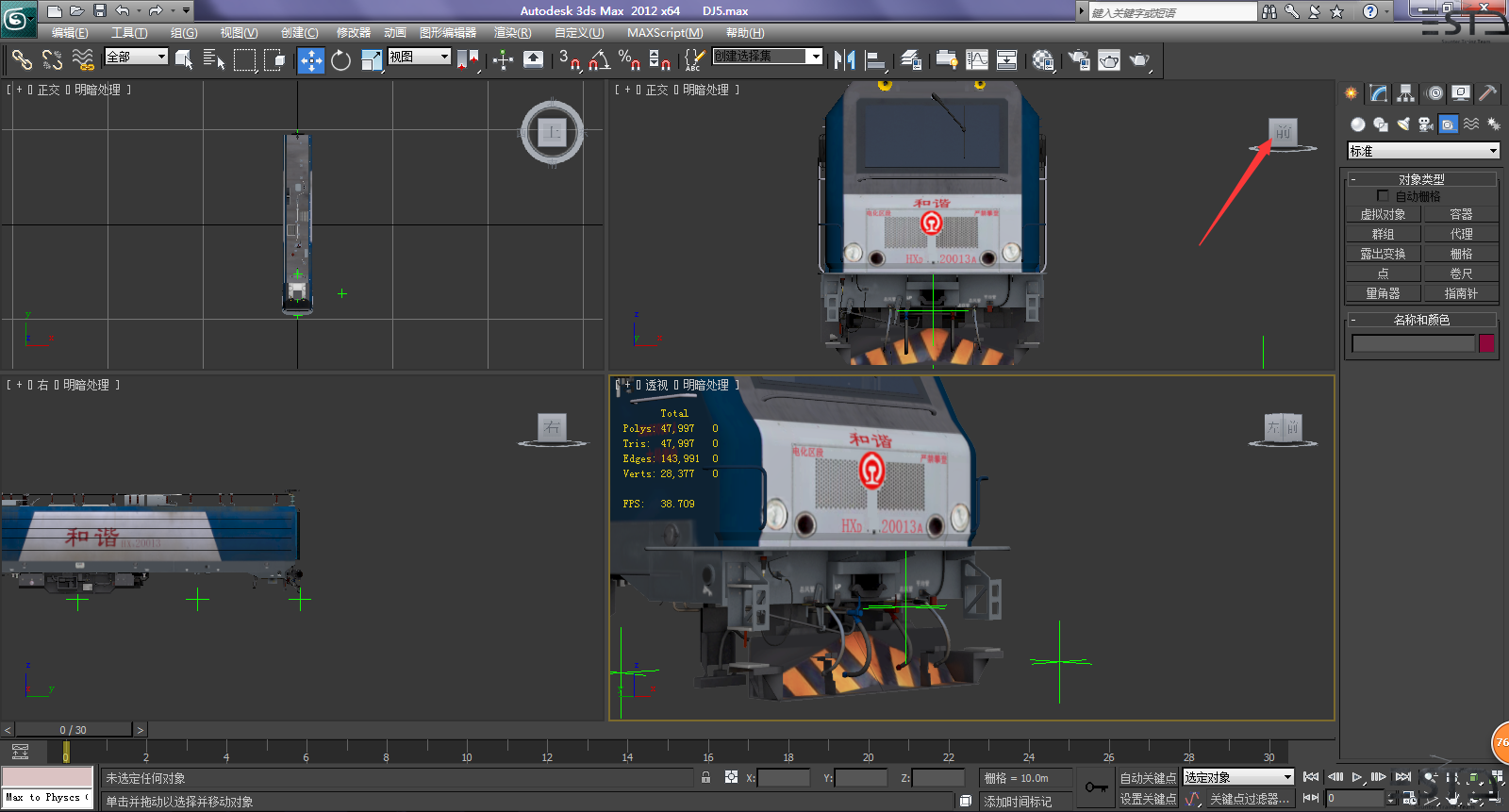Save file from the quick access toolbar
Screen dimensions: 1509x812
[x=100, y=11]
